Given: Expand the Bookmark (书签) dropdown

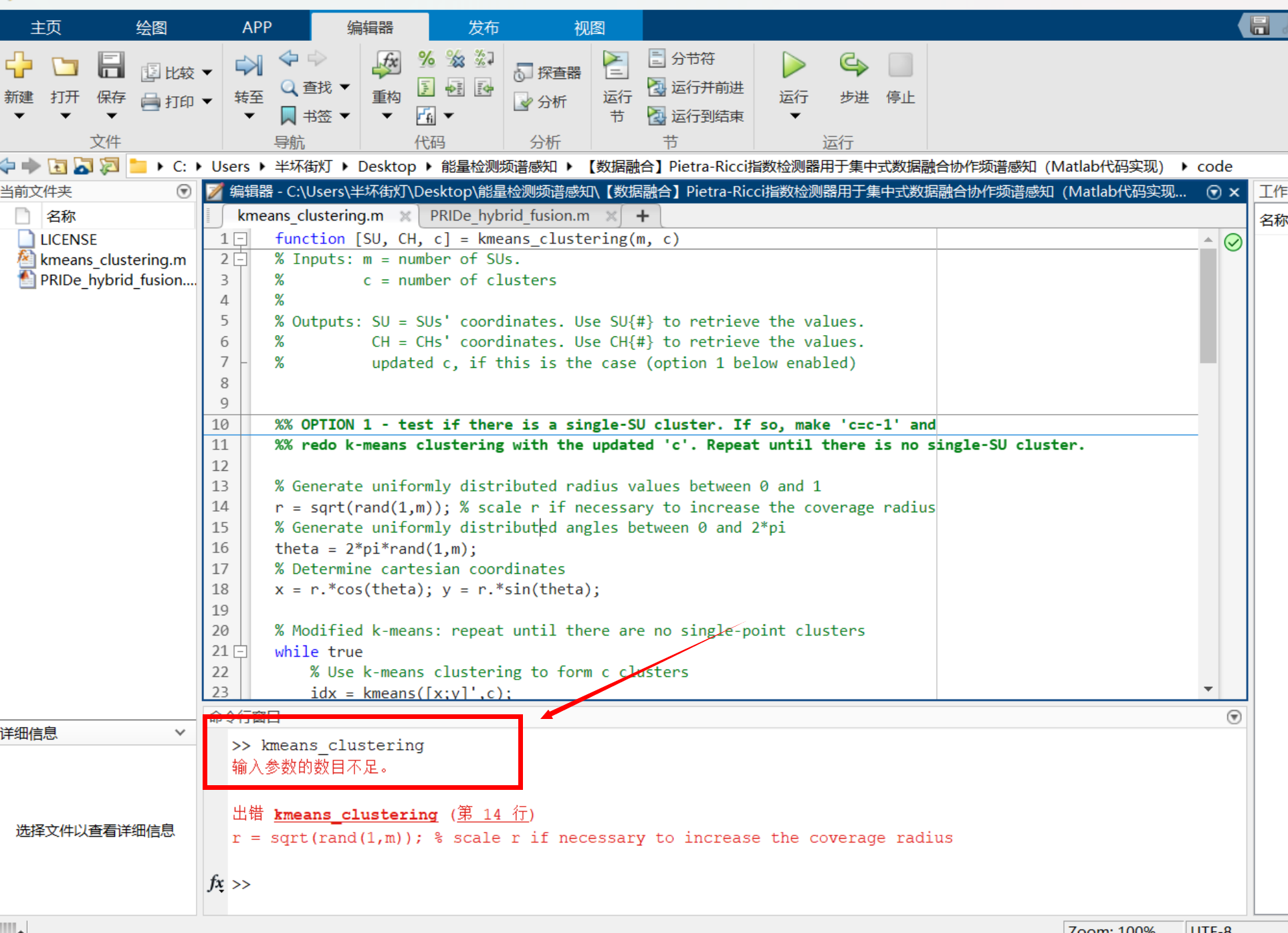Looking at the screenshot, I should pos(345,116).
